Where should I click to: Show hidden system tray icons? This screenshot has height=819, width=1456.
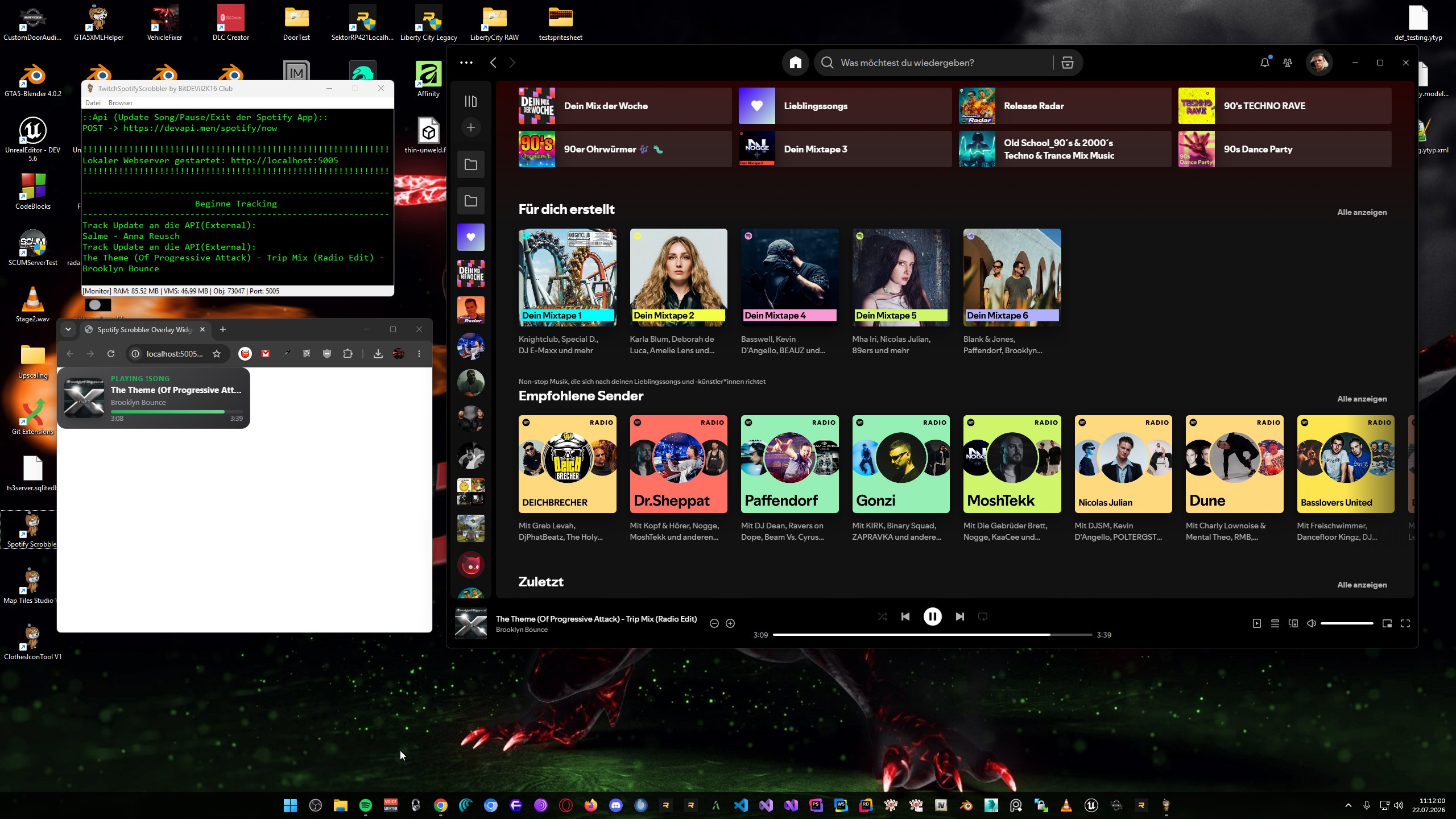1348,805
